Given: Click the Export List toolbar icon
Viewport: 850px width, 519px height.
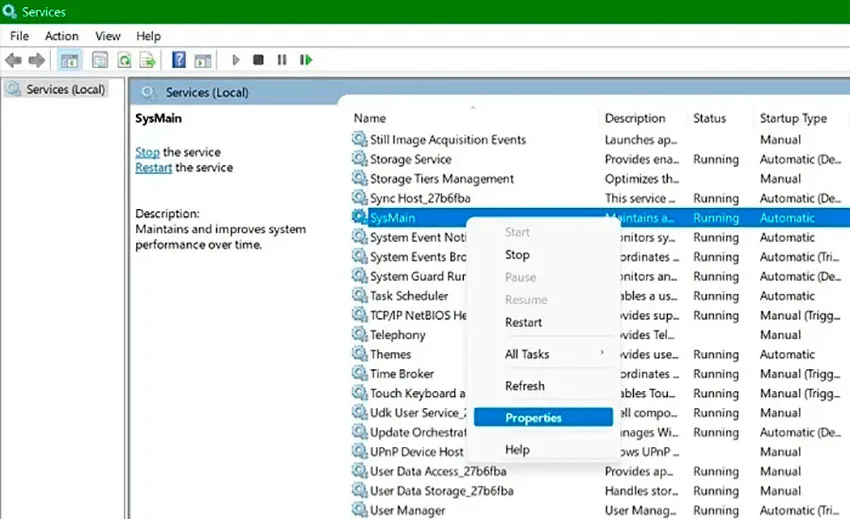Looking at the screenshot, I should (x=147, y=60).
